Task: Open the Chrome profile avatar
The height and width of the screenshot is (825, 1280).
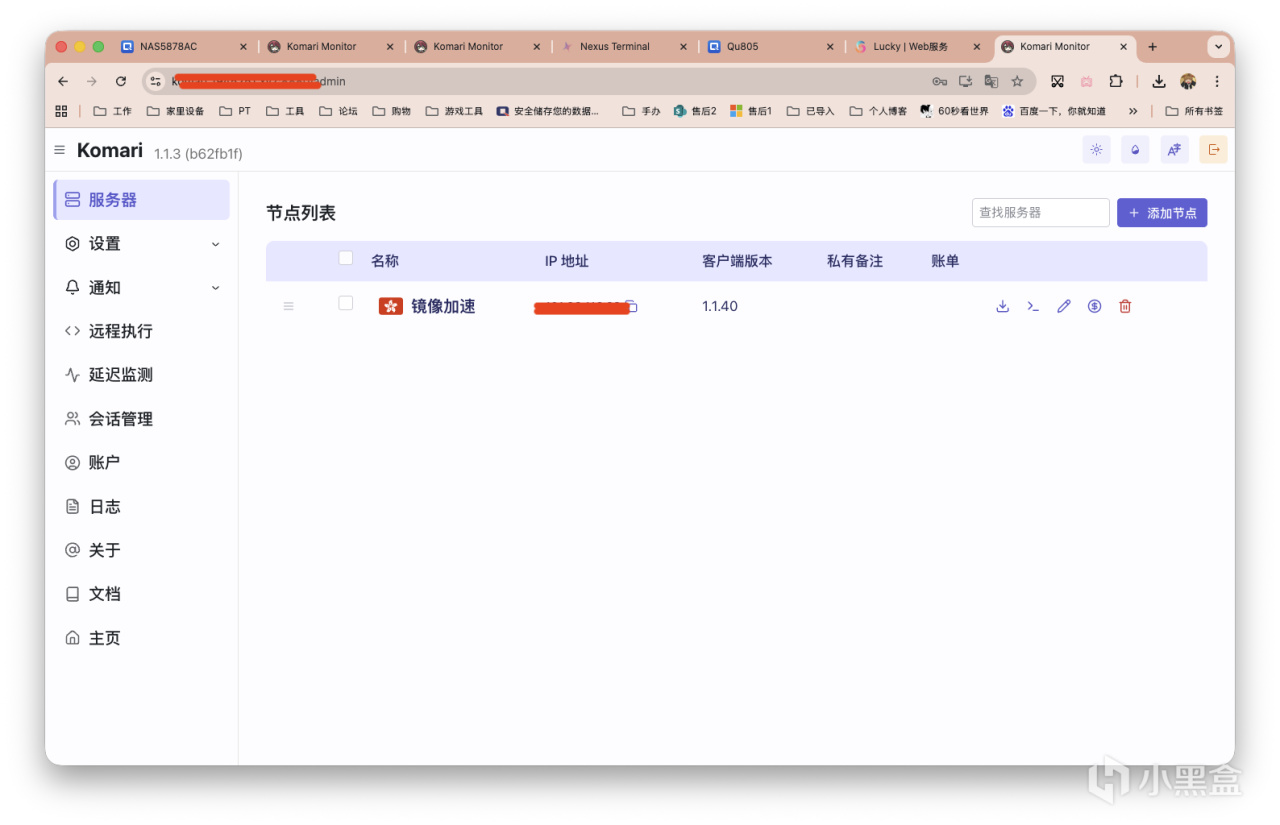Action: click(x=1188, y=82)
